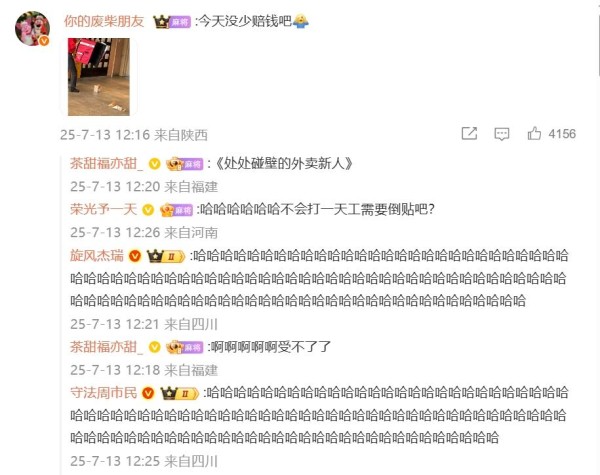Open 茶甜福亦甜_ profile from 啊啊啊啊啊受不了了 reply

coord(107,347)
